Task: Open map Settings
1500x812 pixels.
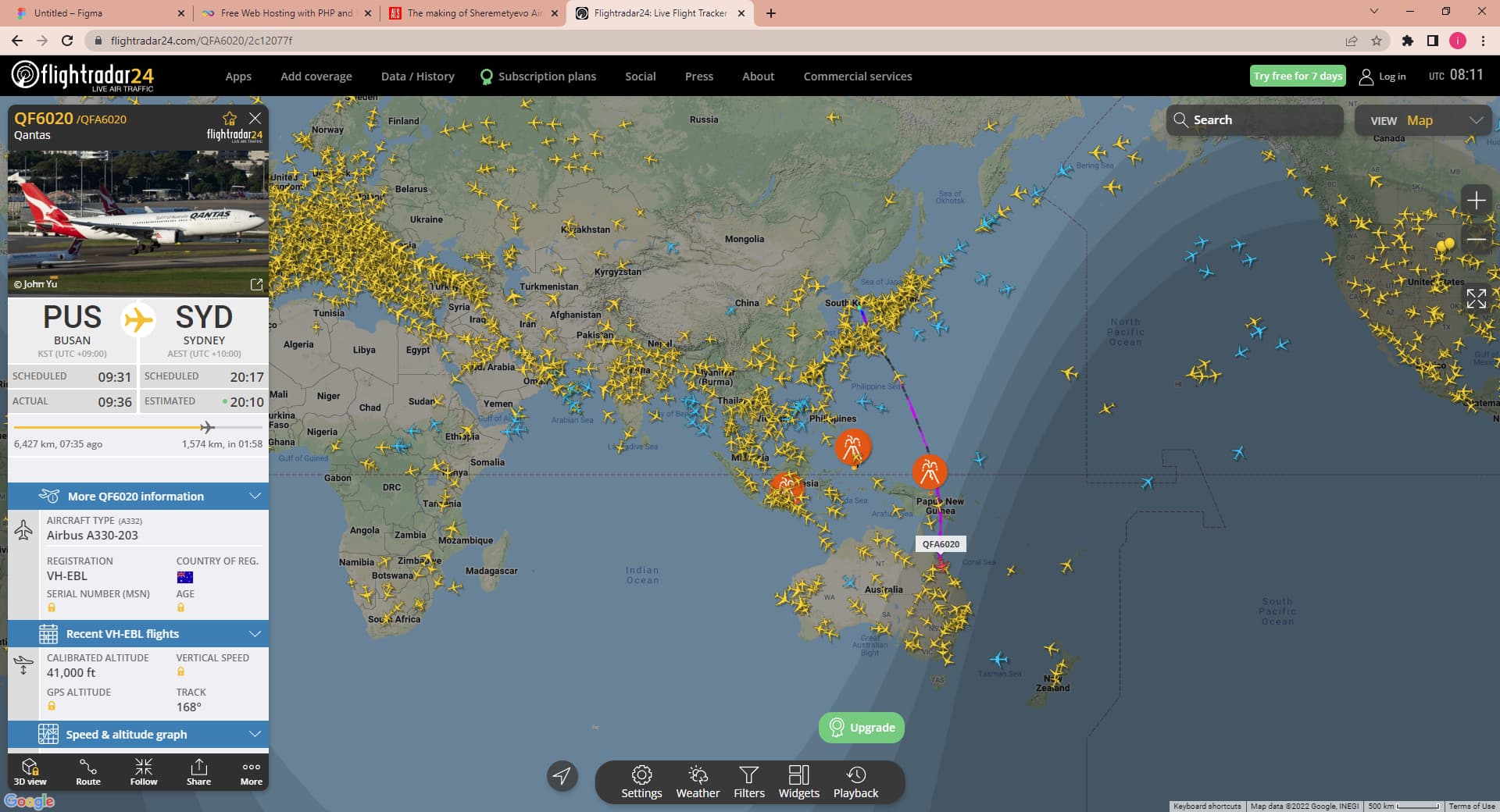Action: pyautogui.click(x=641, y=782)
